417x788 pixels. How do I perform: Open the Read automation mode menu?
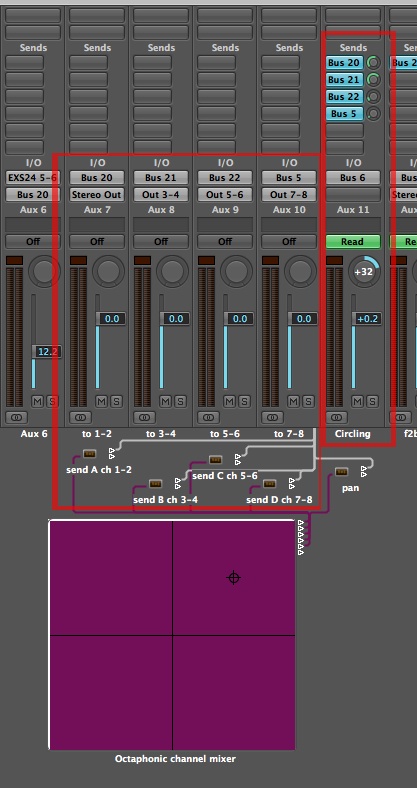(353, 242)
